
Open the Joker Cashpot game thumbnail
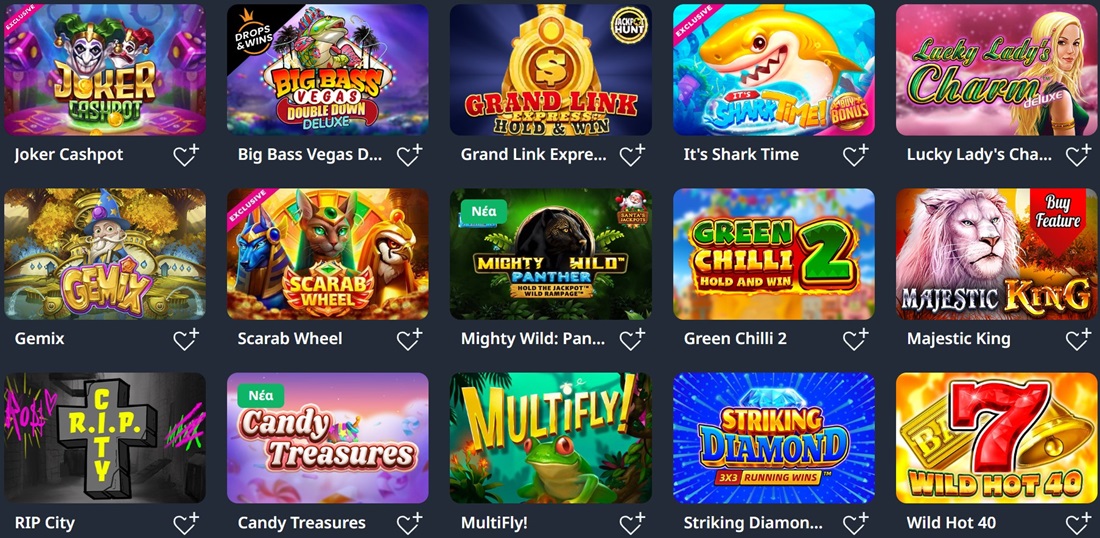105,69
